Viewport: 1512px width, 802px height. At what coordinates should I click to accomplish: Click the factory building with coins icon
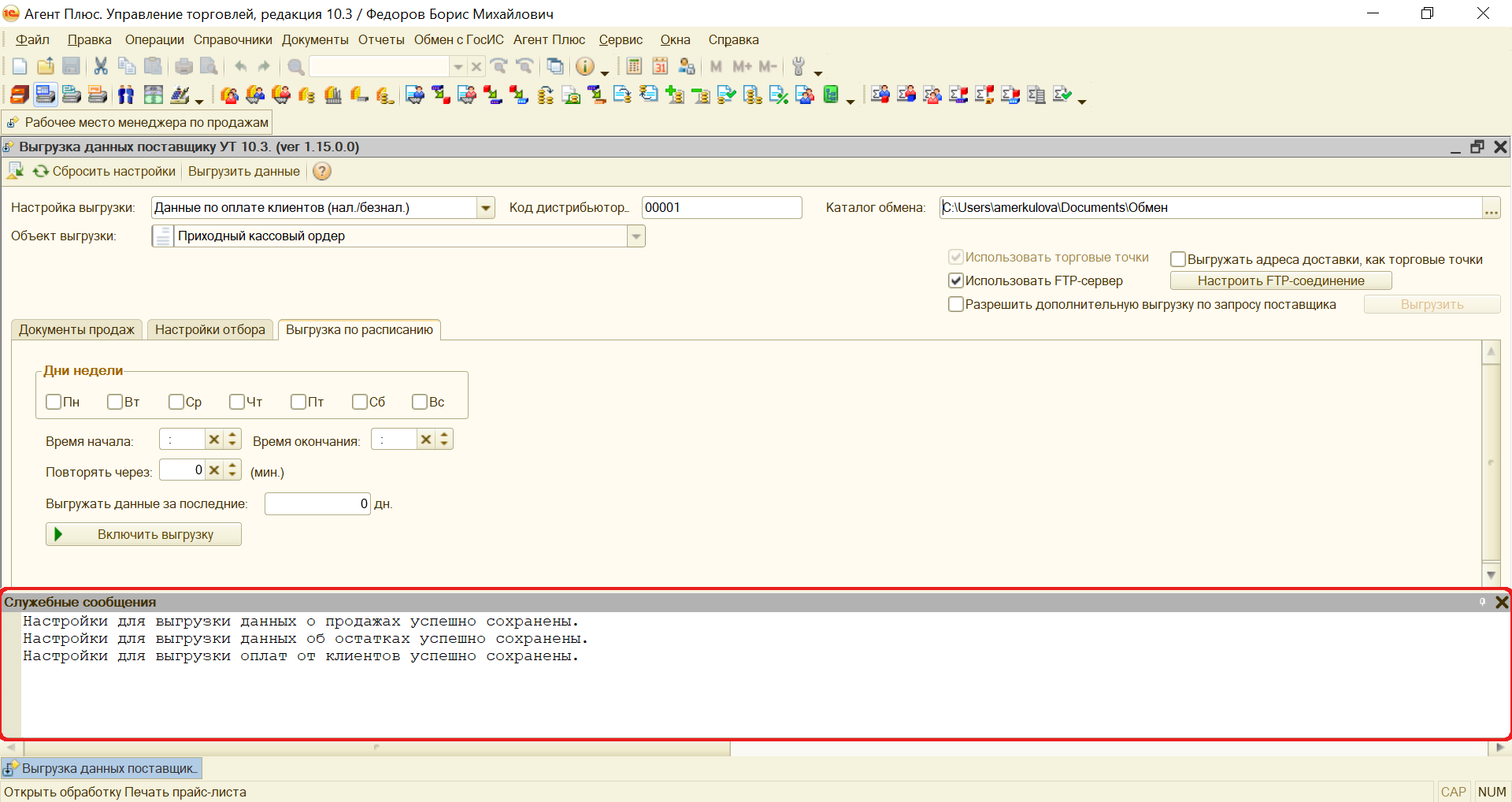[x=333, y=95]
